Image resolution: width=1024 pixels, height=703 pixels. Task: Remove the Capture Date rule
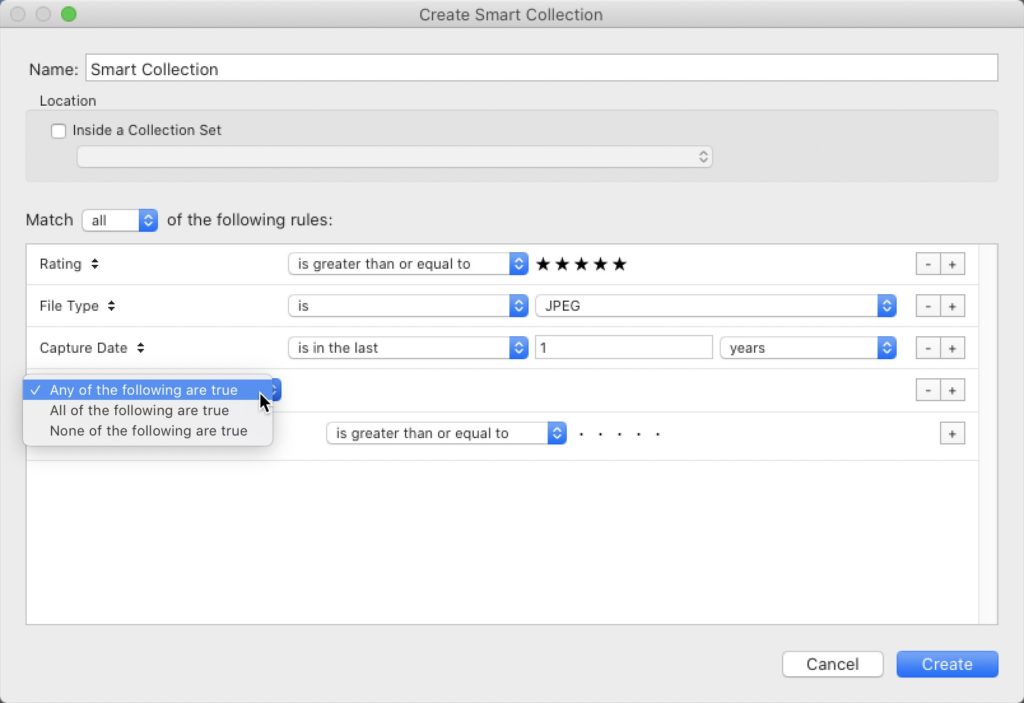point(927,348)
